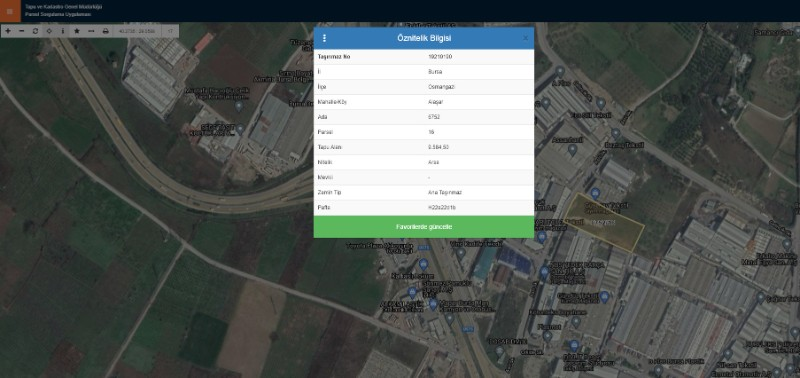
Task: Open the three-dot options in Öznitelik Bilgisi
Action: tap(324, 38)
